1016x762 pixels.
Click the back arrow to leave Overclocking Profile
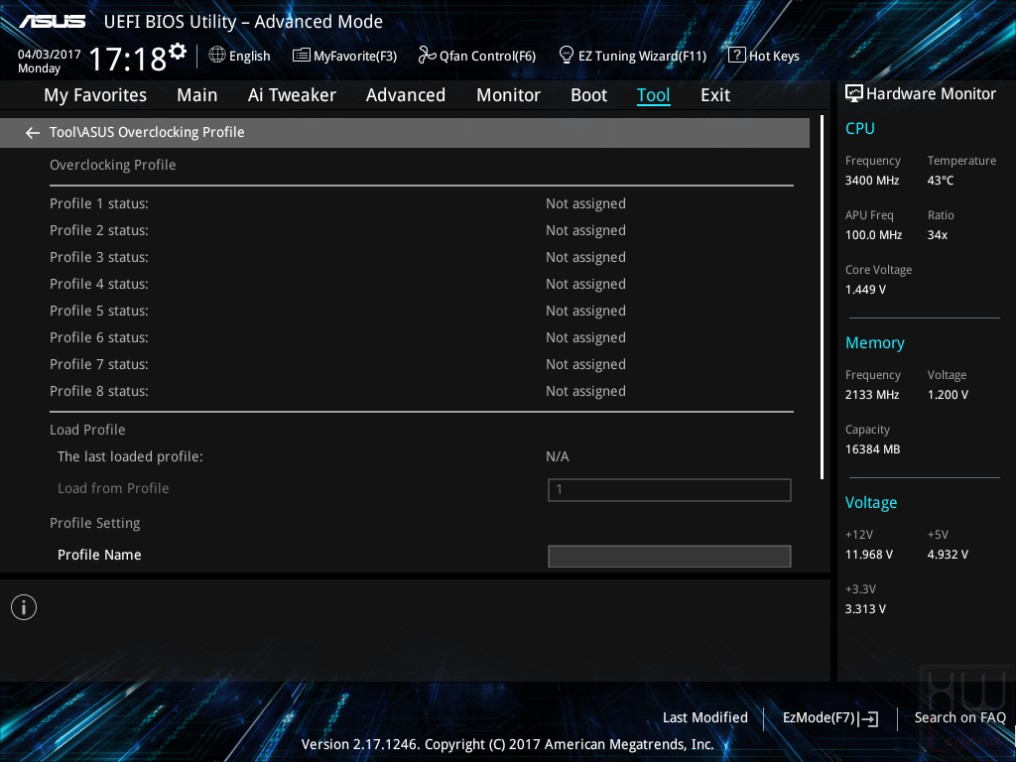pos(32,133)
